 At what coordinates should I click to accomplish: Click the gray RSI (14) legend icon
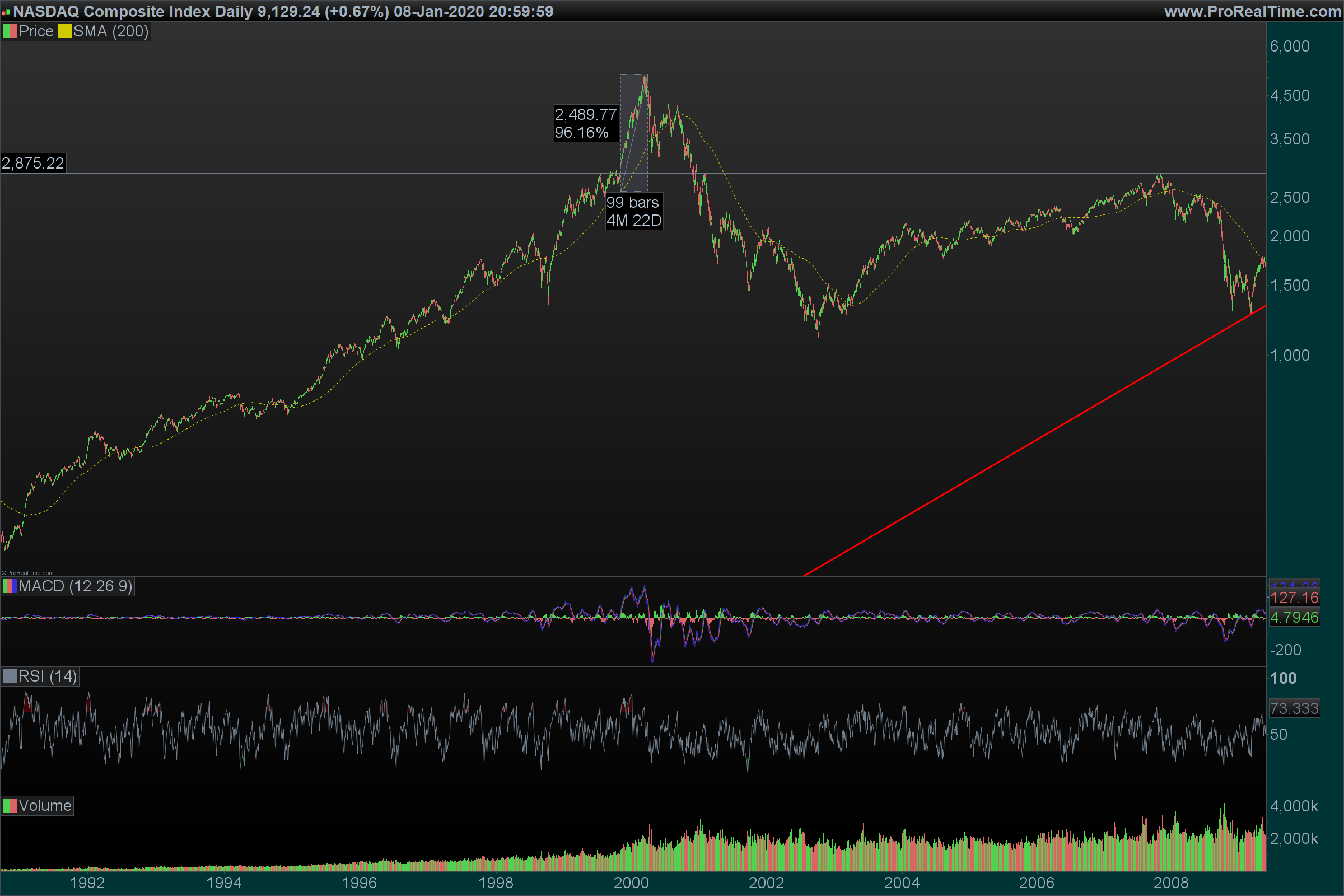coord(9,676)
